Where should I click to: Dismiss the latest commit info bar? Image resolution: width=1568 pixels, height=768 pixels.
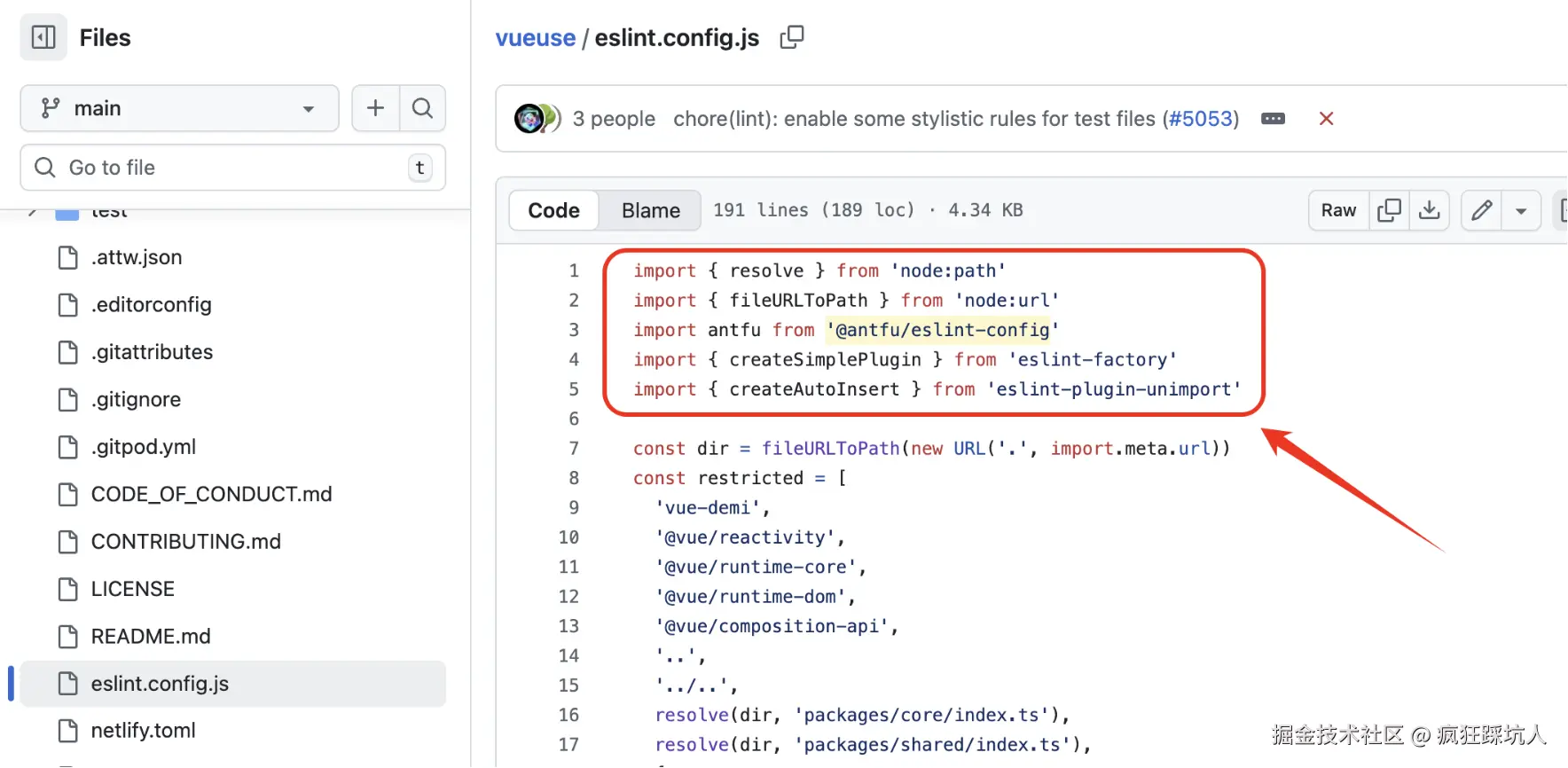pyautogui.click(x=1327, y=119)
